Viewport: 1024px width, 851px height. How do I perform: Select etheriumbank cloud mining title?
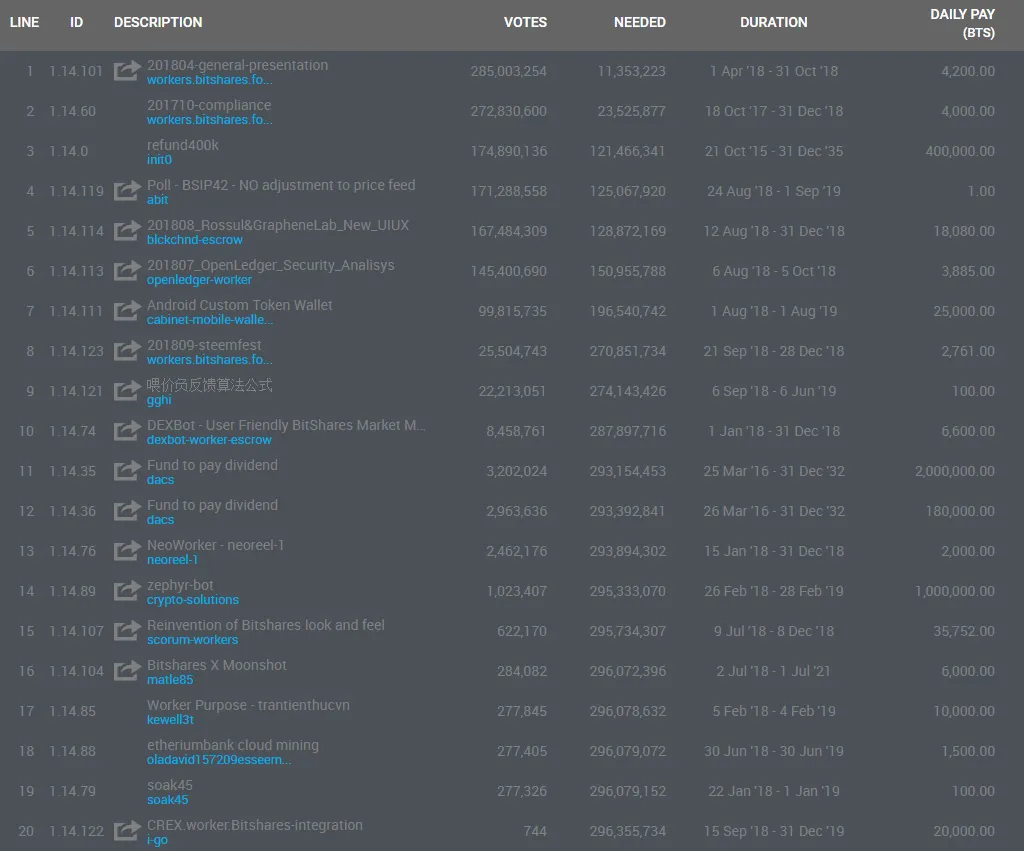[x=233, y=745]
